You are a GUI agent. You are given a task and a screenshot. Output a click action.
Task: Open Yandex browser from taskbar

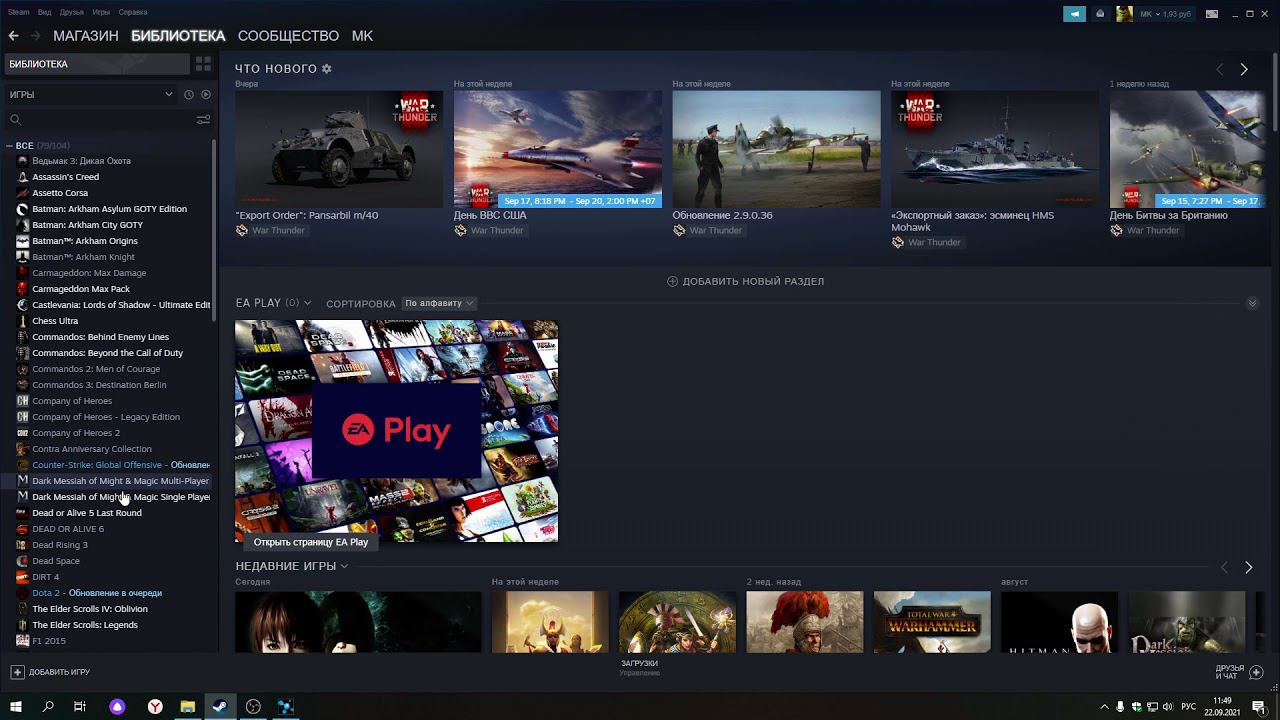click(155, 706)
